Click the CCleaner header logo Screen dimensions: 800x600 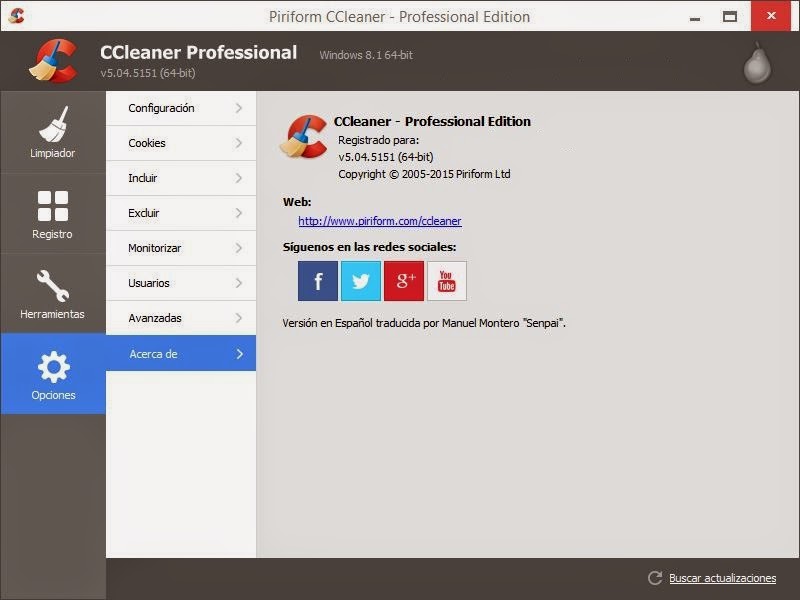54,61
